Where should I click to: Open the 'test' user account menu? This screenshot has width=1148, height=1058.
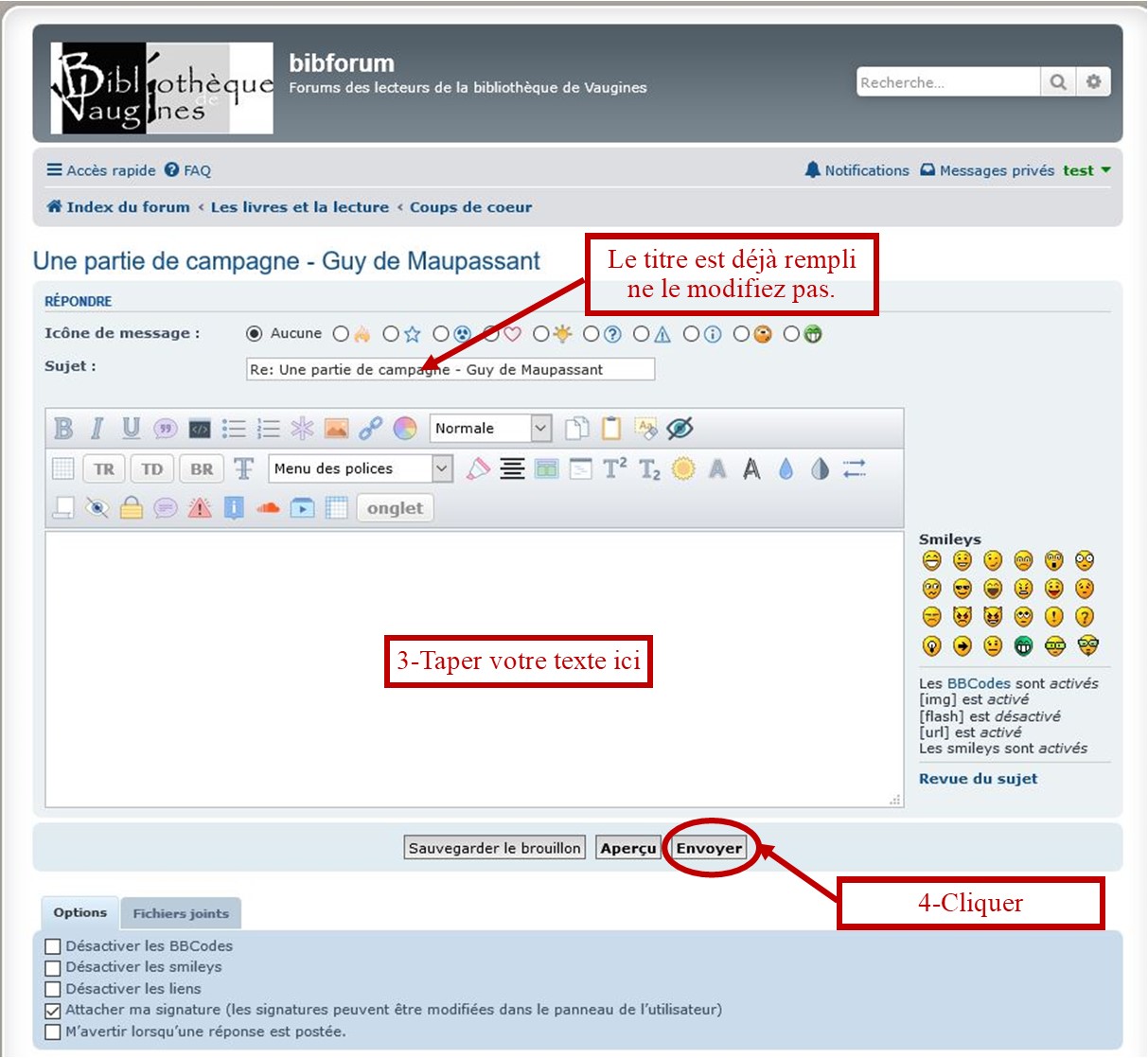(x=1086, y=170)
